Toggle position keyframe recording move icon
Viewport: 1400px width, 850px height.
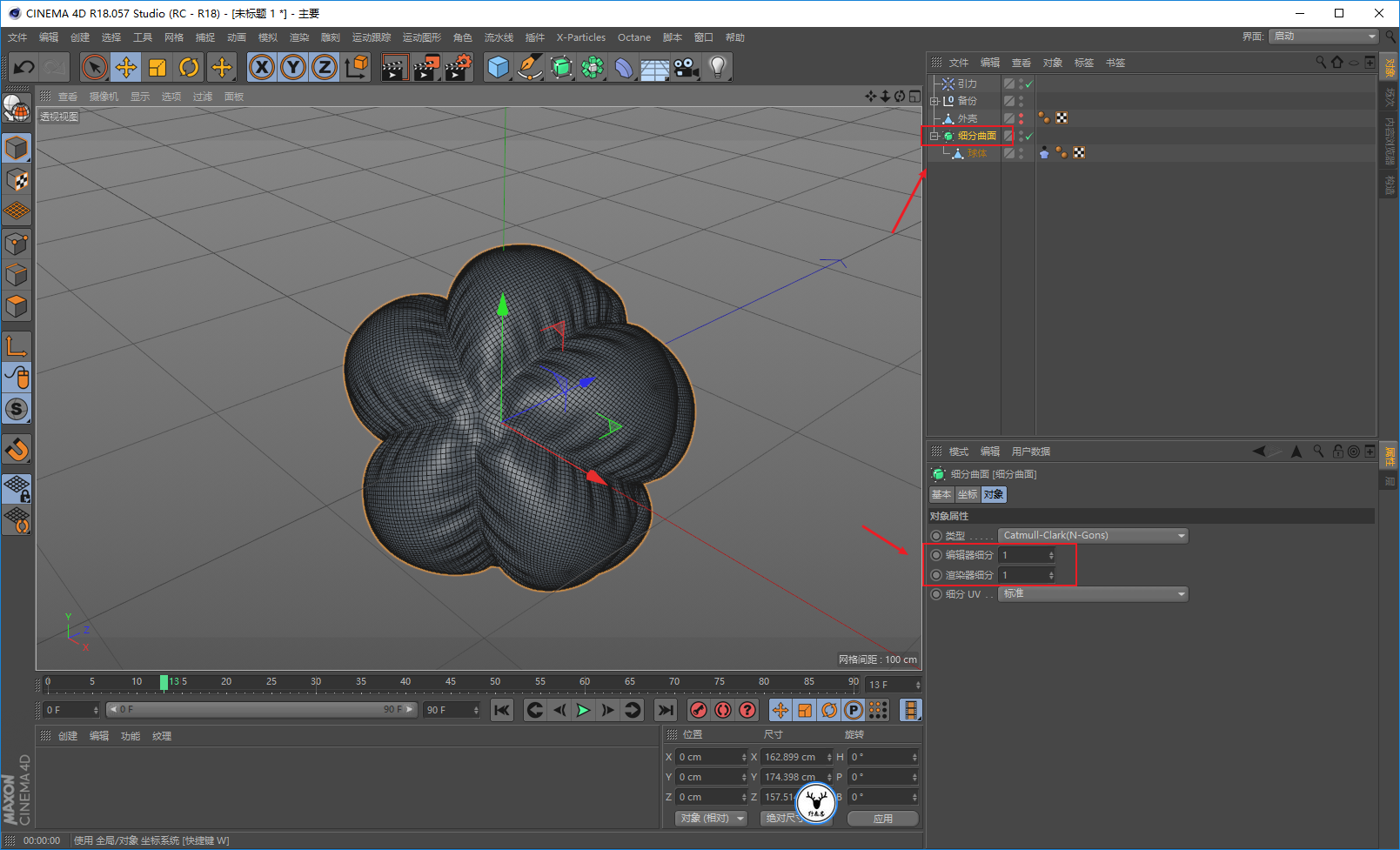[x=780, y=710]
